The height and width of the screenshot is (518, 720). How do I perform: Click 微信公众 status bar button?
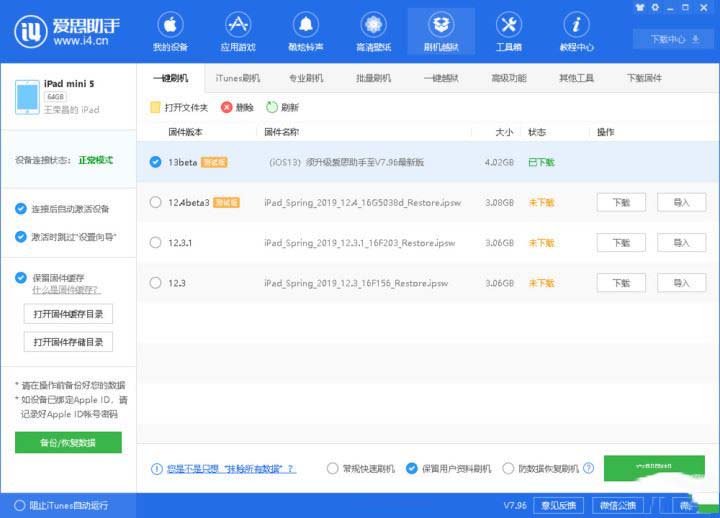point(618,506)
